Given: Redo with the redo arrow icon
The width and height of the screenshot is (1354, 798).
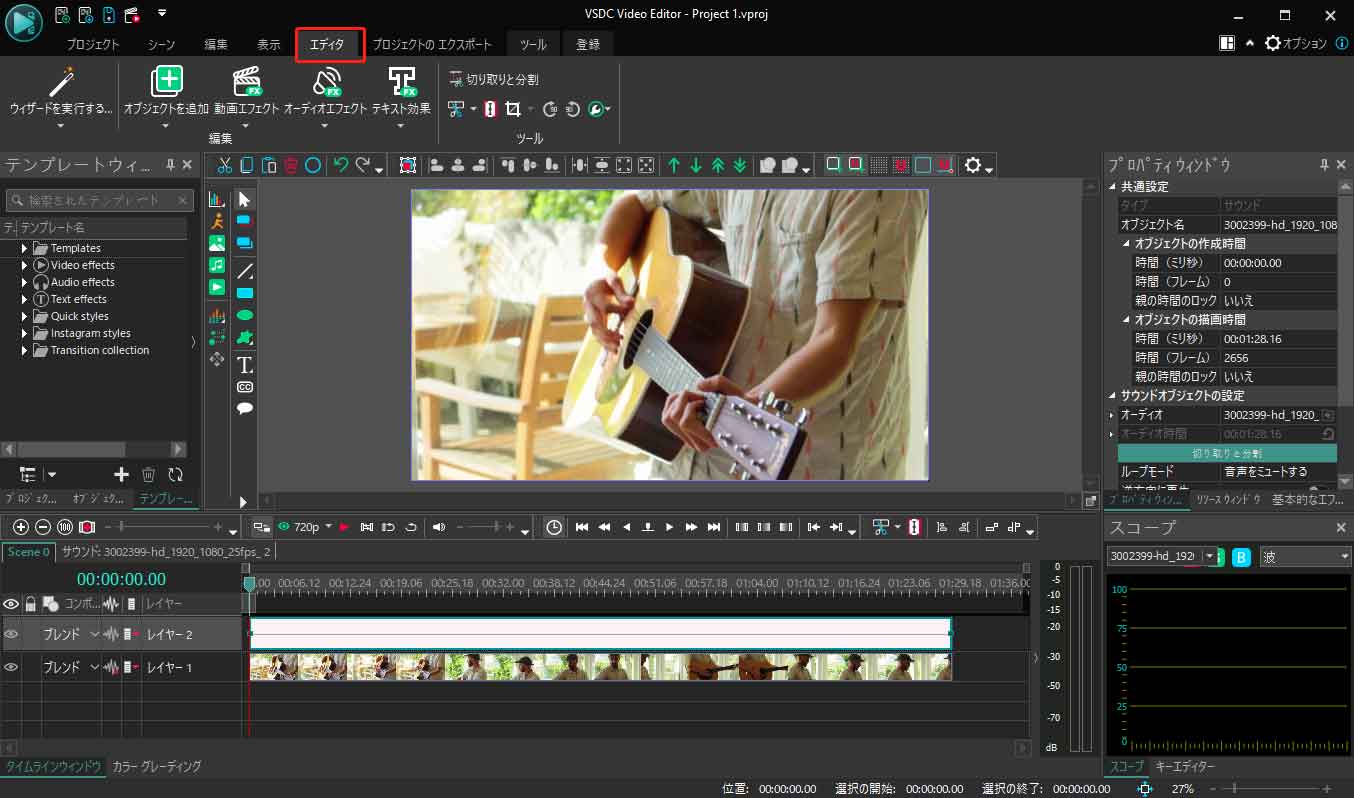Looking at the screenshot, I should [x=364, y=166].
